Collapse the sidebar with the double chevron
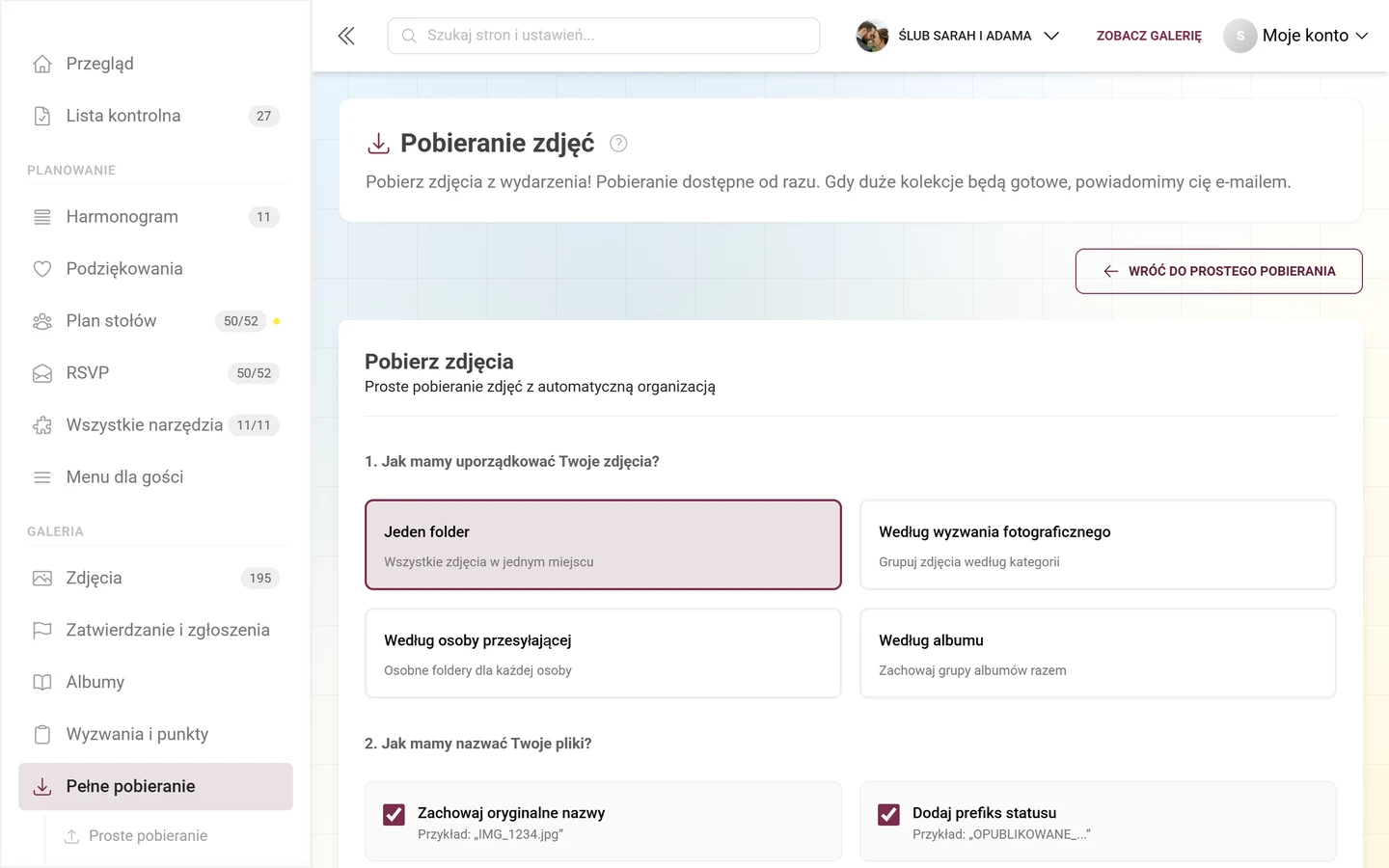 346,36
